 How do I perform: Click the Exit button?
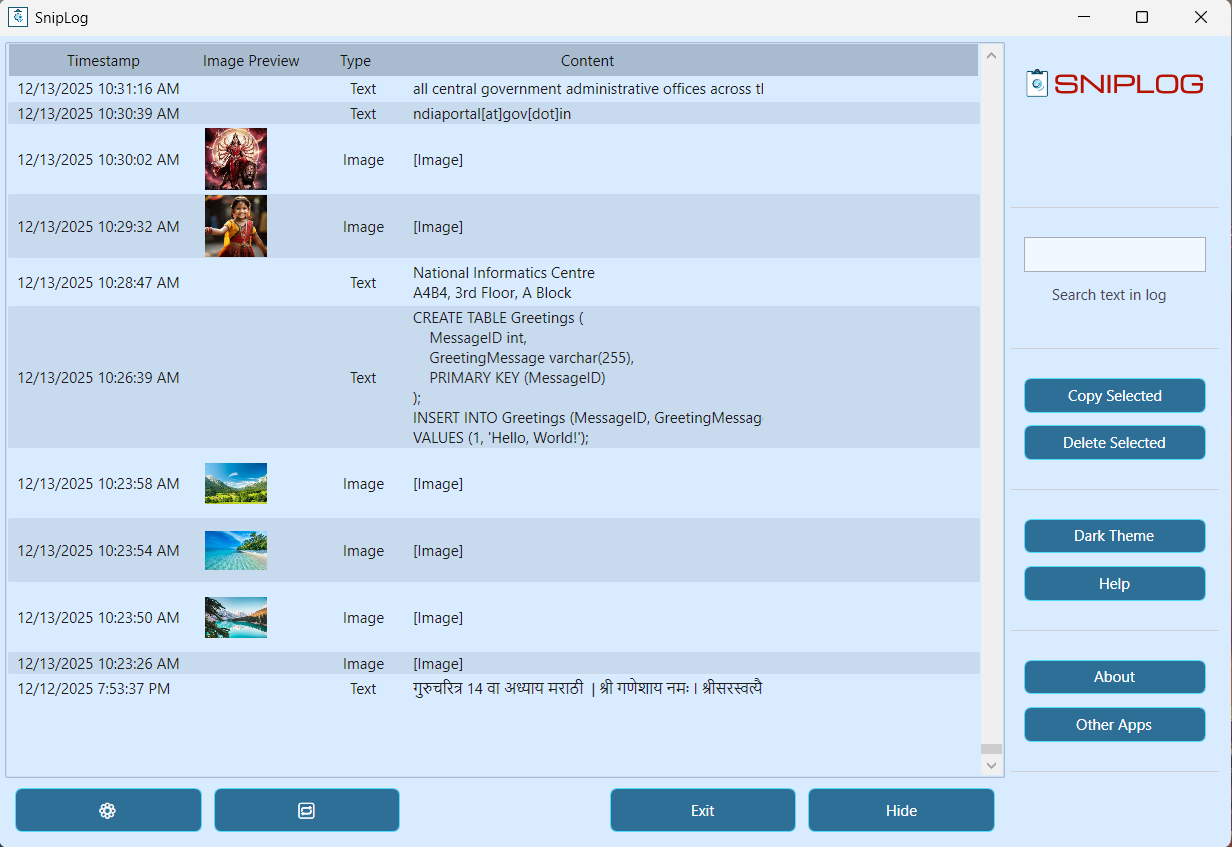pos(703,810)
